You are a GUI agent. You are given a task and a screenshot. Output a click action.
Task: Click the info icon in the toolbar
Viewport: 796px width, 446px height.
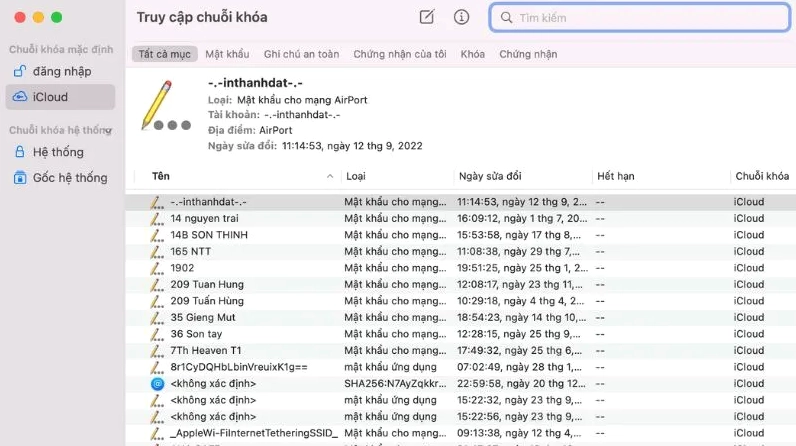[x=461, y=17]
